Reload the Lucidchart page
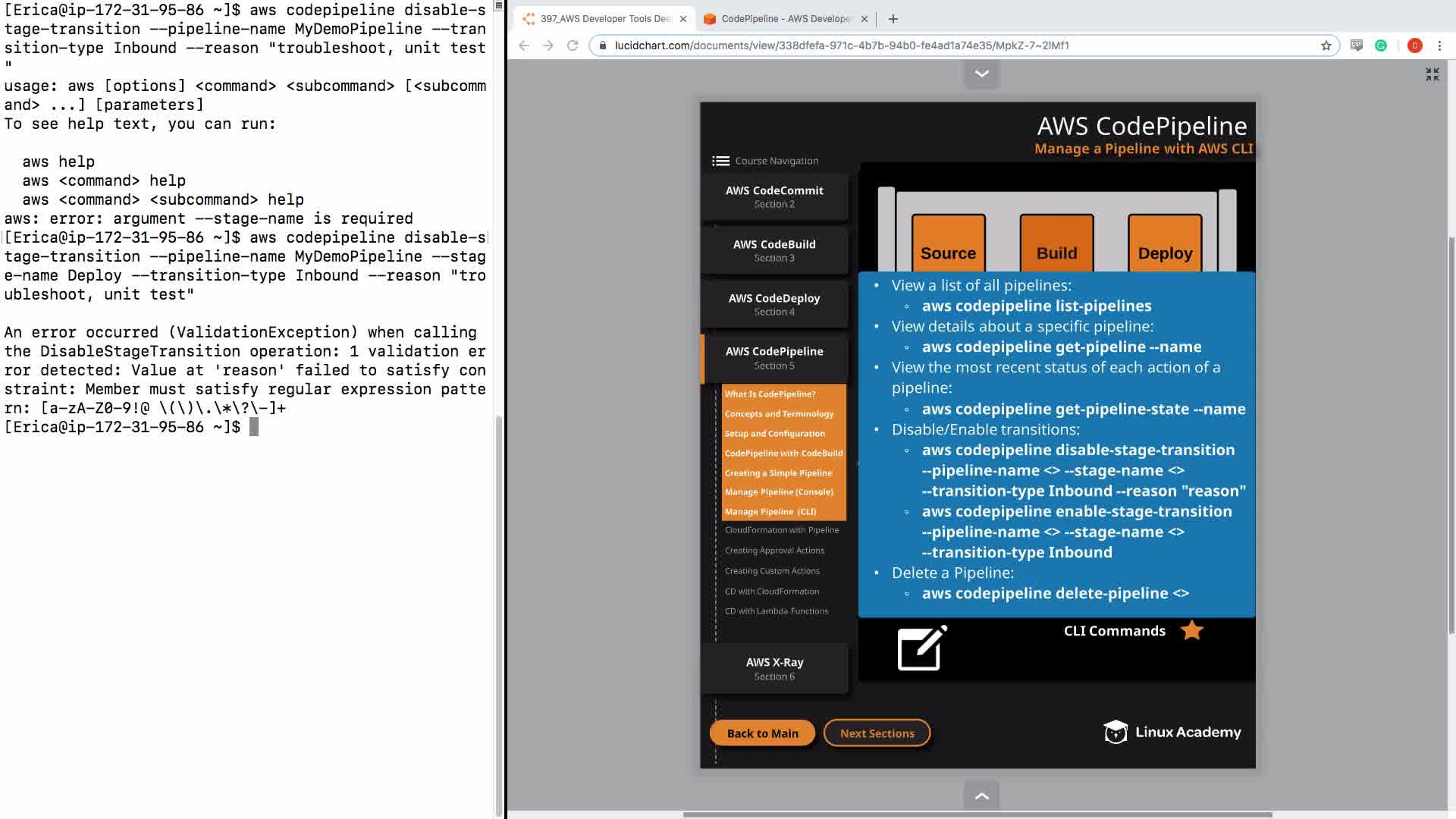 tap(573, 45)
